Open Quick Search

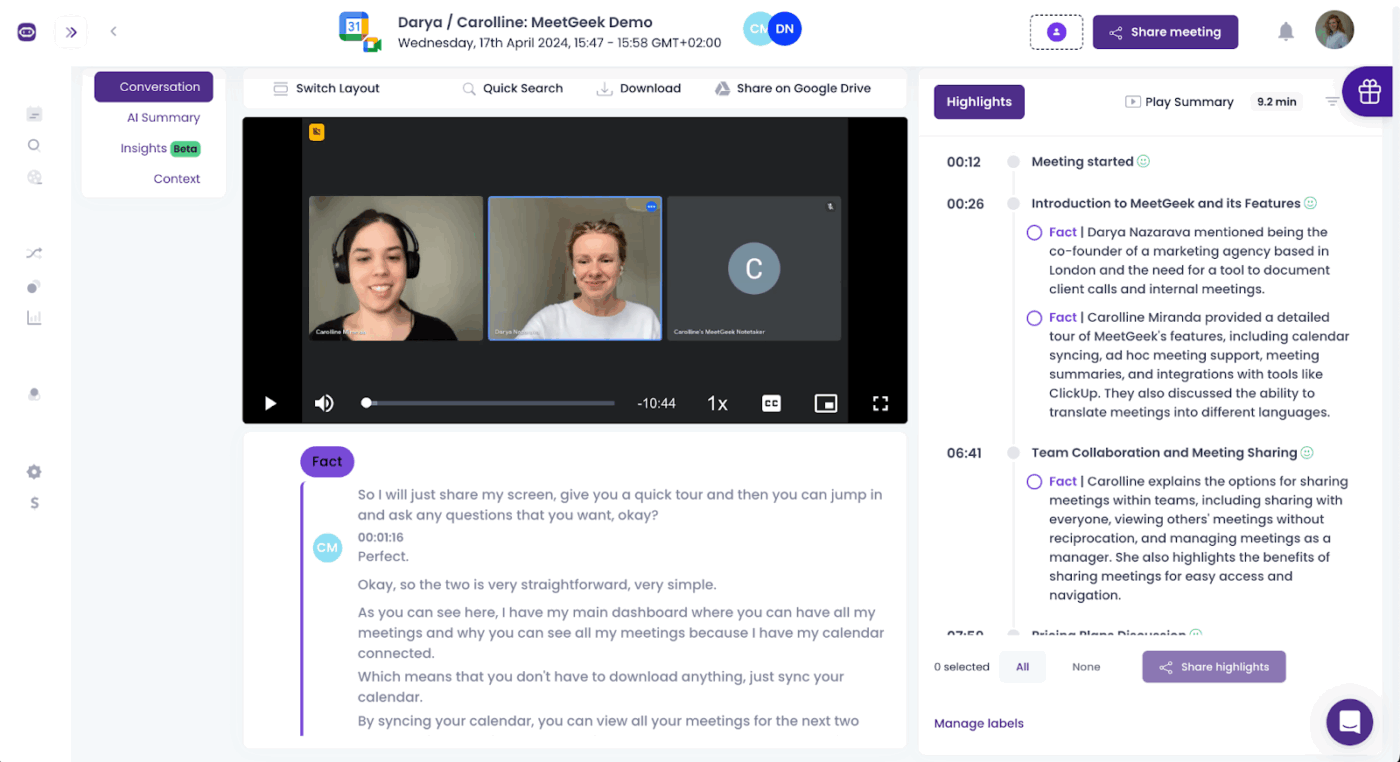pos(512,88)
